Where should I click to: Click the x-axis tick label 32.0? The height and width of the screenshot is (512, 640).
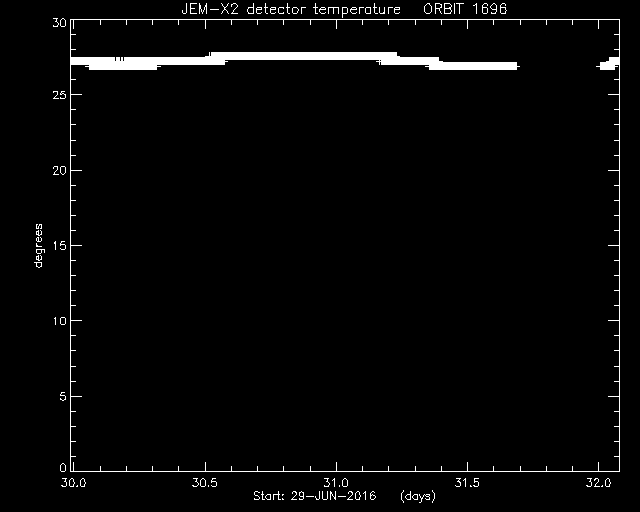click(598, 483)
